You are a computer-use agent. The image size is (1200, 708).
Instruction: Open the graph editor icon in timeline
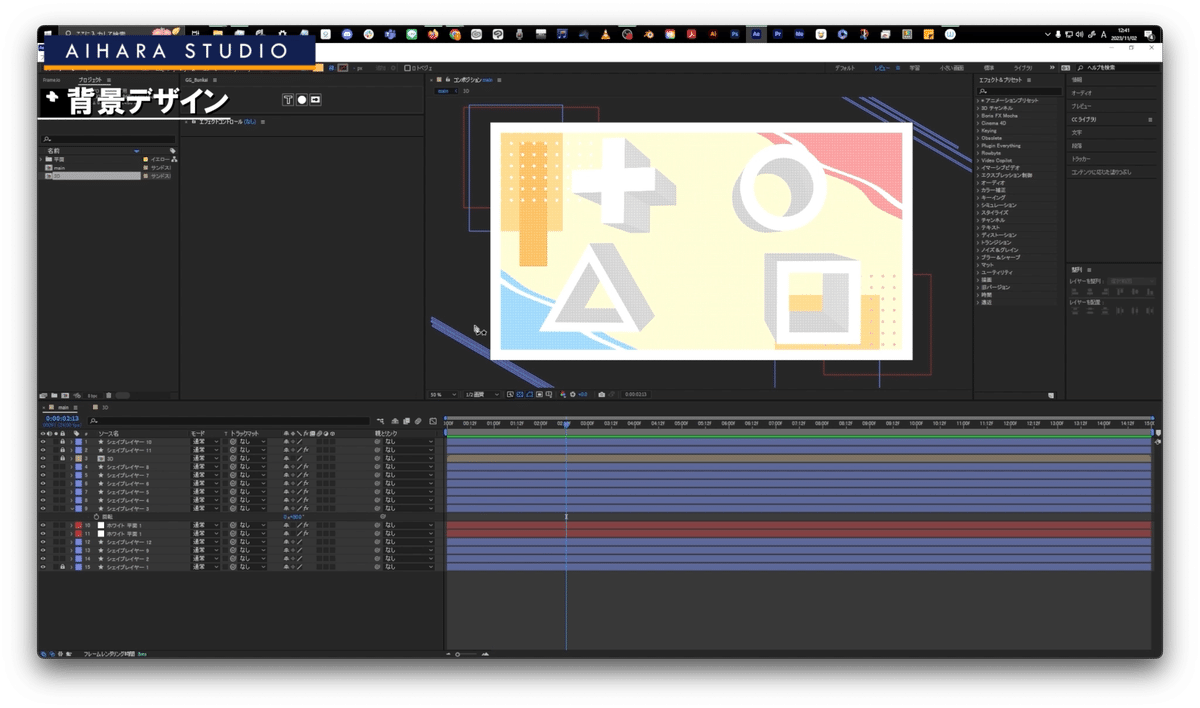point(432,421)
